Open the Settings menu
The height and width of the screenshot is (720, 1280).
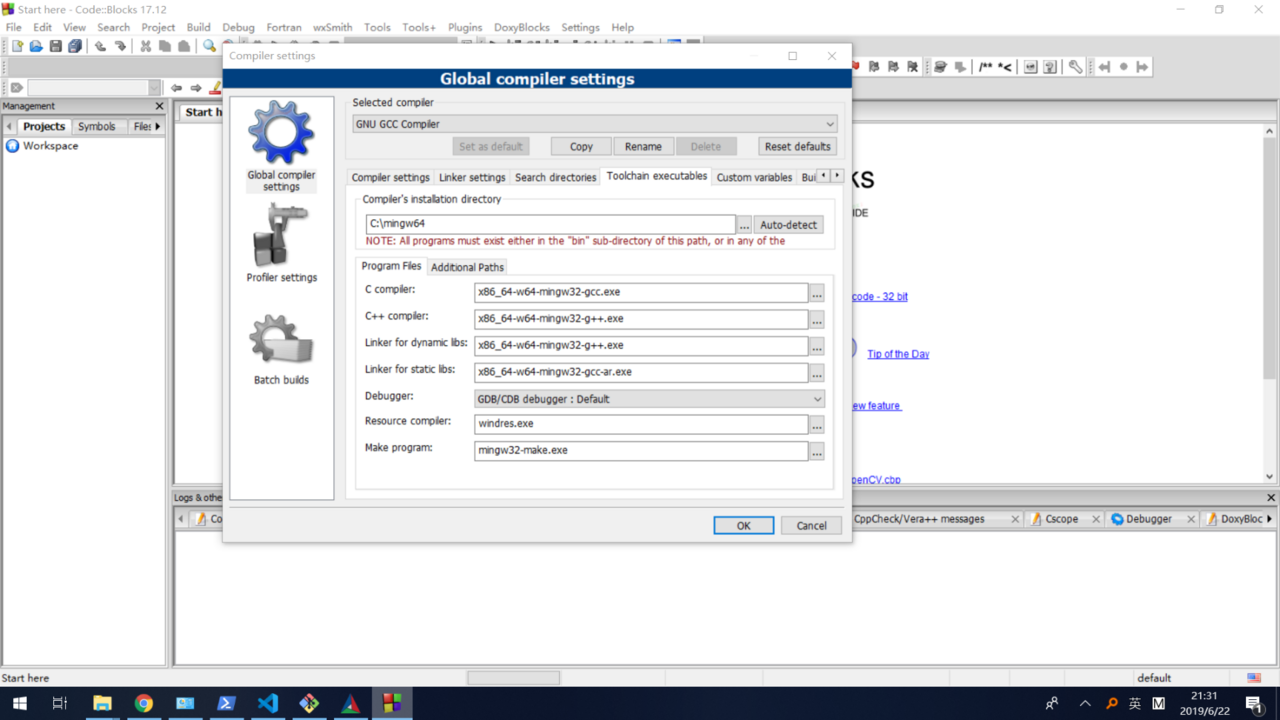(x=580, y=27)
